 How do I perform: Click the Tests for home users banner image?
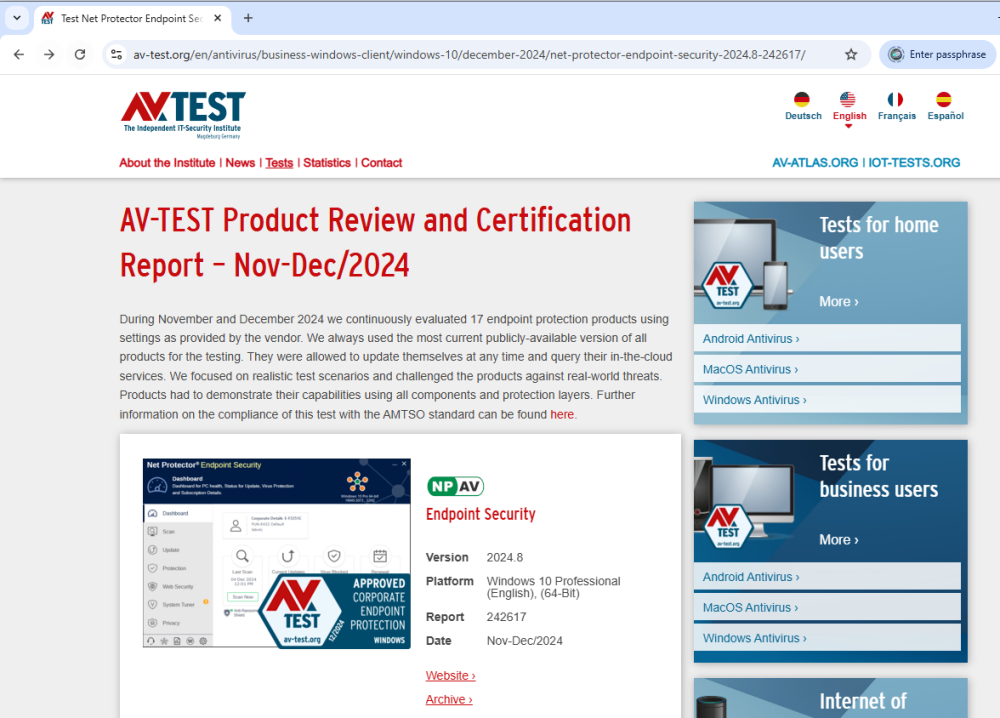[x=830, y=263]
